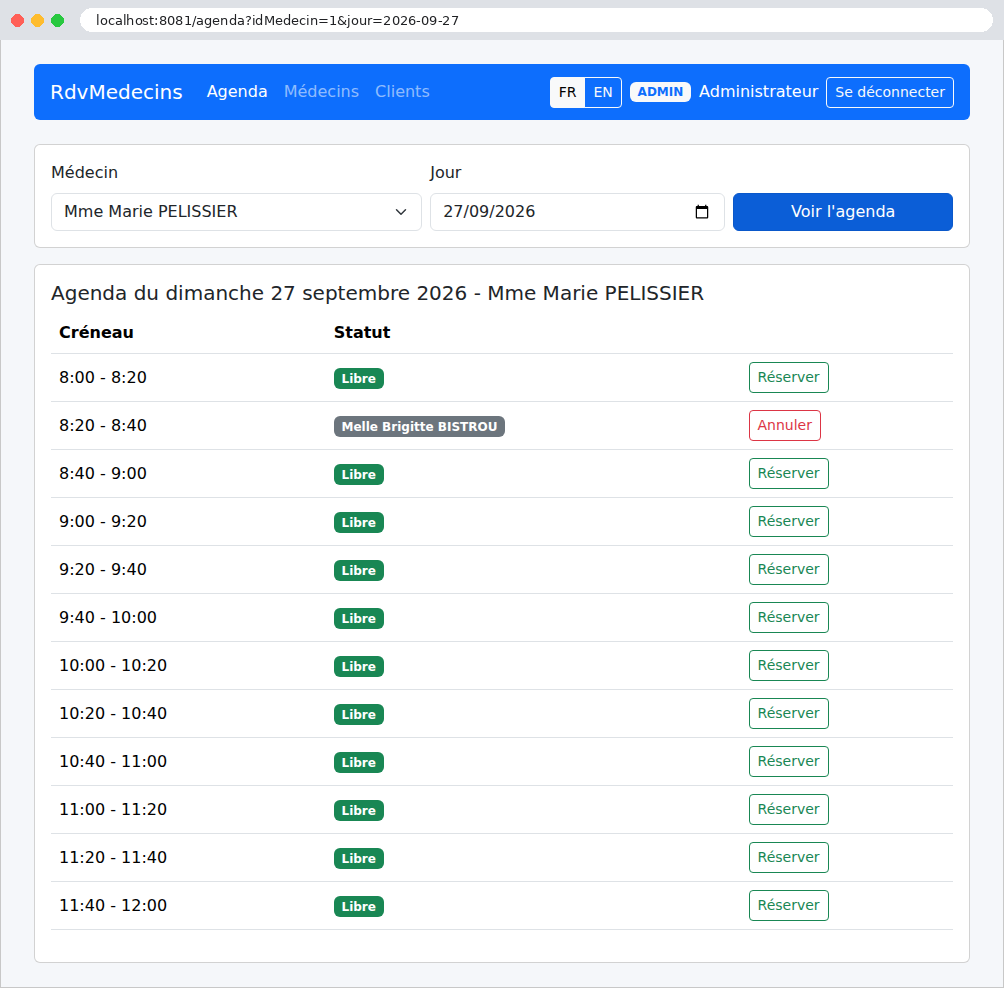This screenshot has height=988, width=1004.
Task: Reserve the 8:00 - 8:20 slot
Action: tap(789, 378)
